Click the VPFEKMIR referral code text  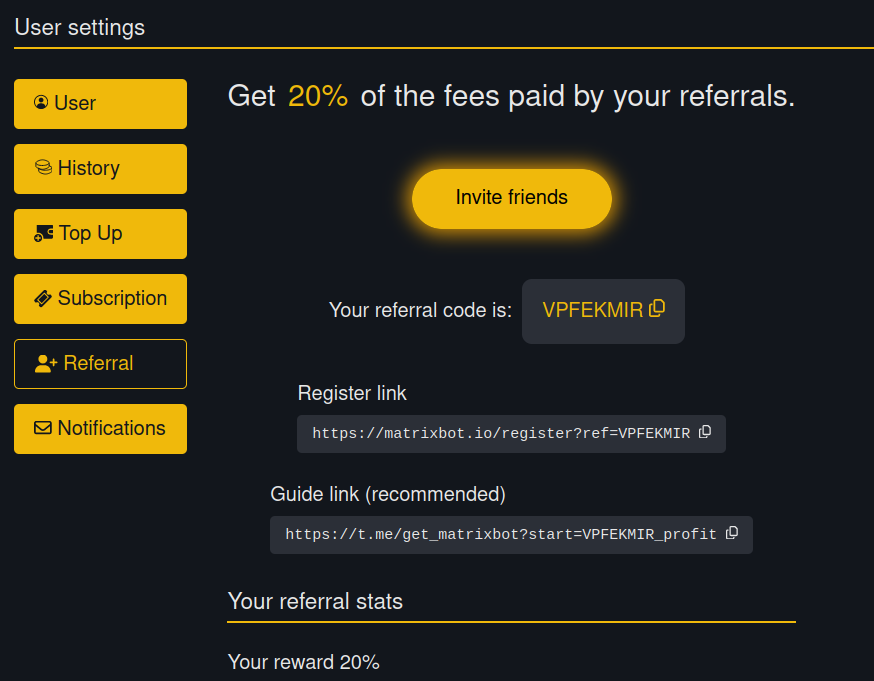click(592, 310)
